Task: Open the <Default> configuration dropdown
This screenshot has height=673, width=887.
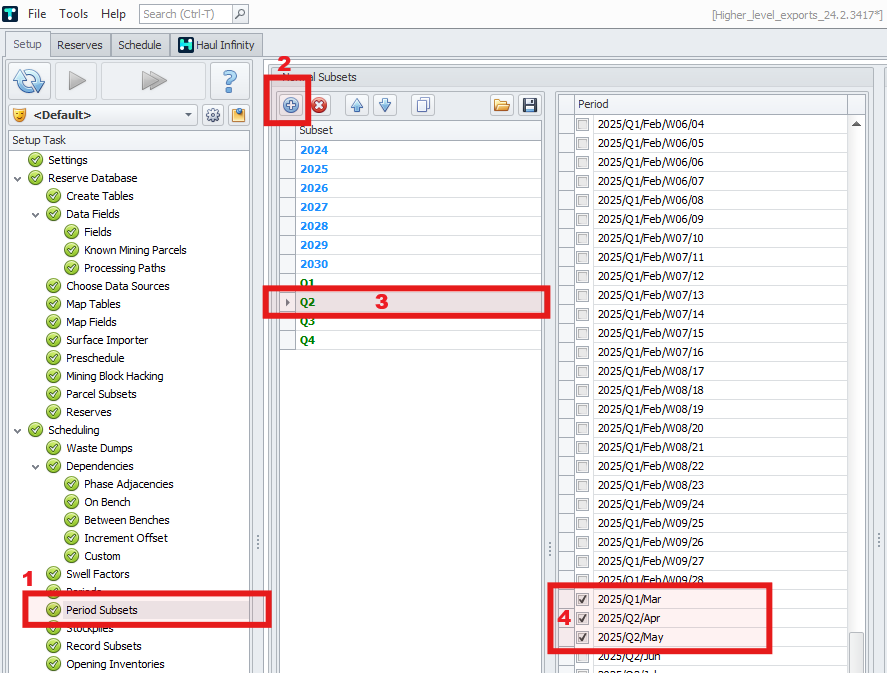Action: (x=190, y=115)
